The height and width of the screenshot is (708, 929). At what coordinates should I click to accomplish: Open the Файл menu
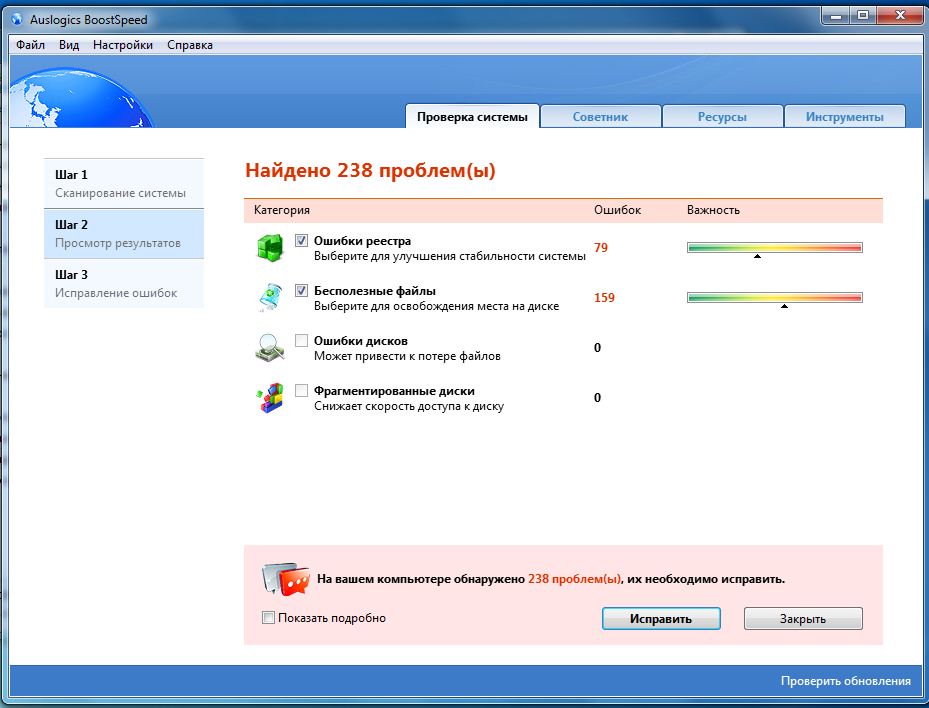[30, 45]
